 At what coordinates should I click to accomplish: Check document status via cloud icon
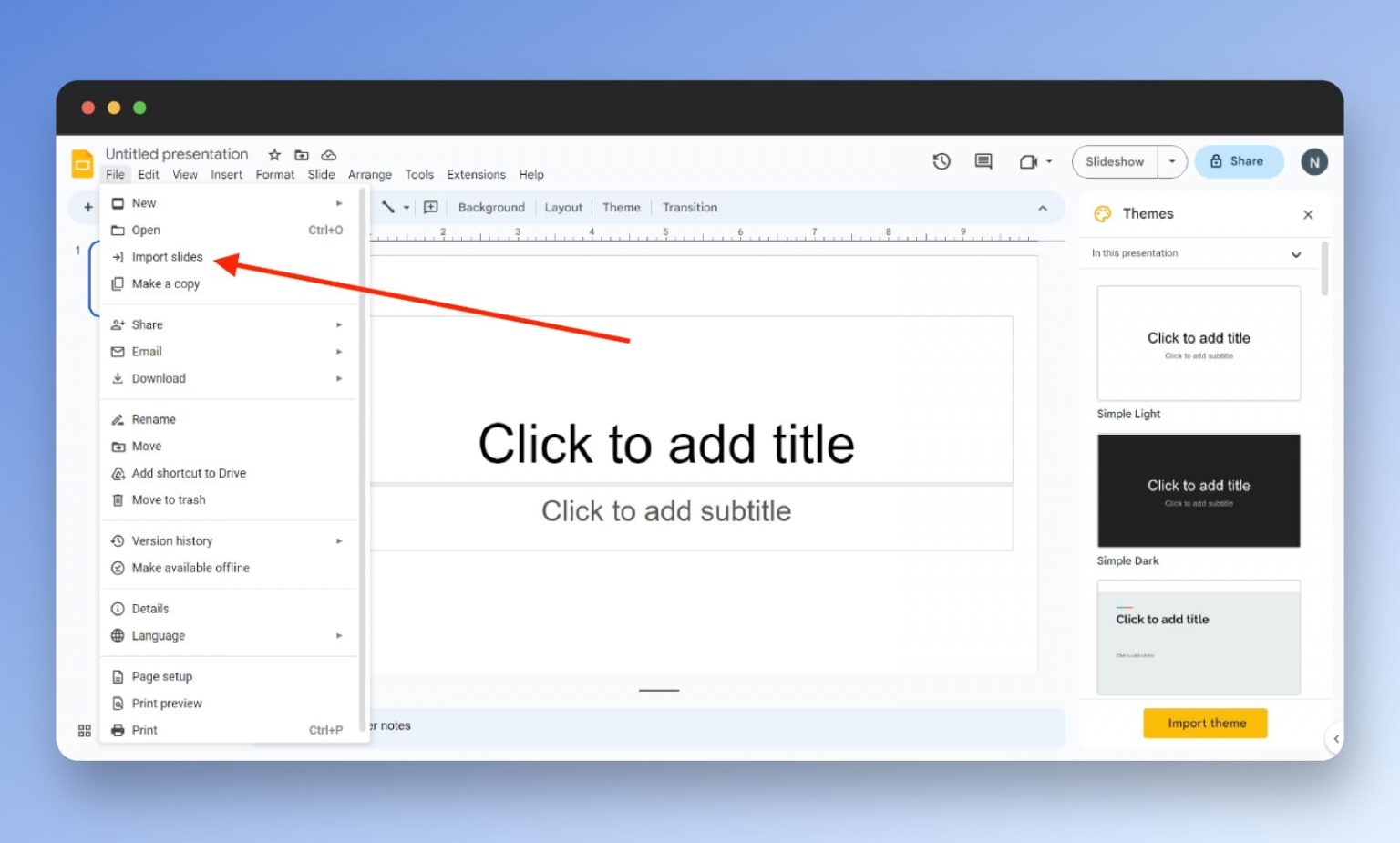[329, 155]
